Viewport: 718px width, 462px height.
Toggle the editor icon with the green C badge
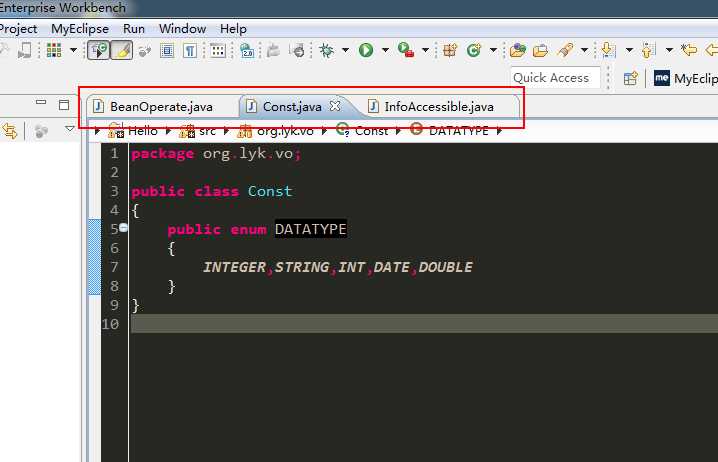coord(98,50)
